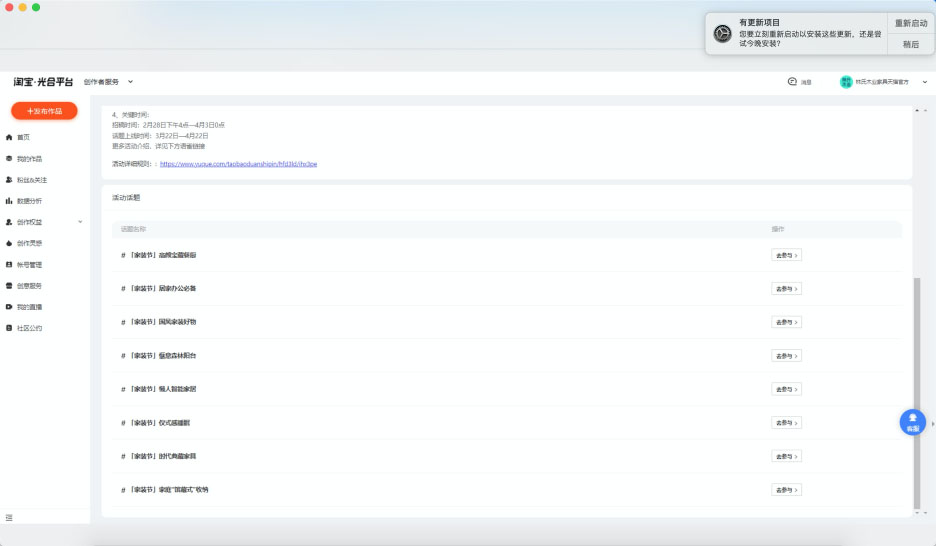Click the vertical scrollbar on the page
936x546 pixels.
coord(917,390)
